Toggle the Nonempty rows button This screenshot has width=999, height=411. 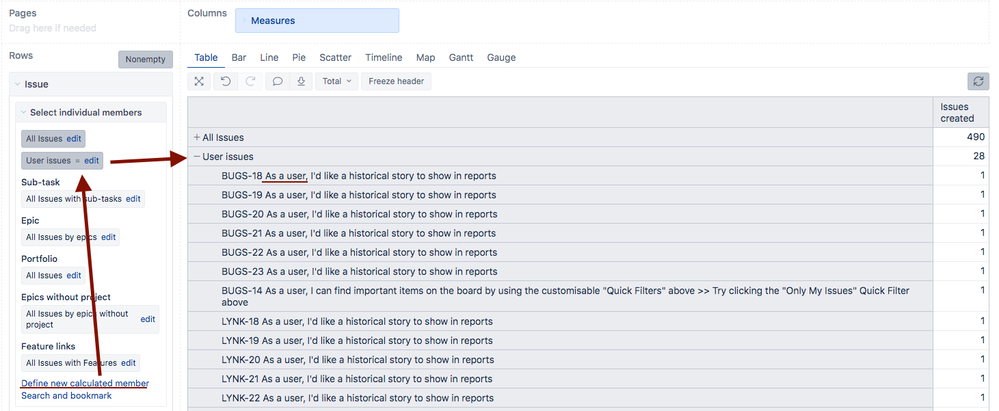pyautogui.click(x=145, y=59)
